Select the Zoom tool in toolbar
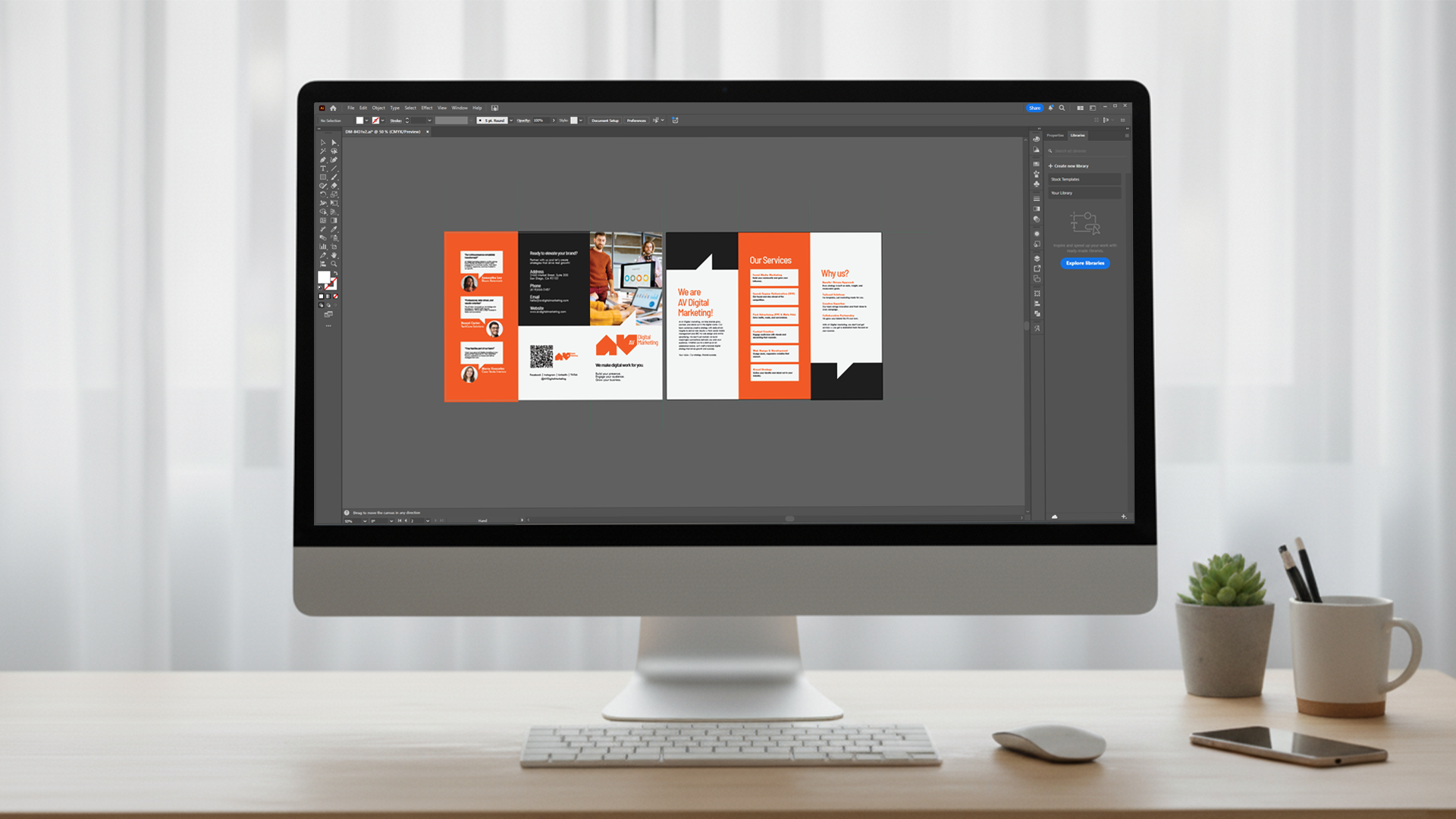 [x=334, y=264]
